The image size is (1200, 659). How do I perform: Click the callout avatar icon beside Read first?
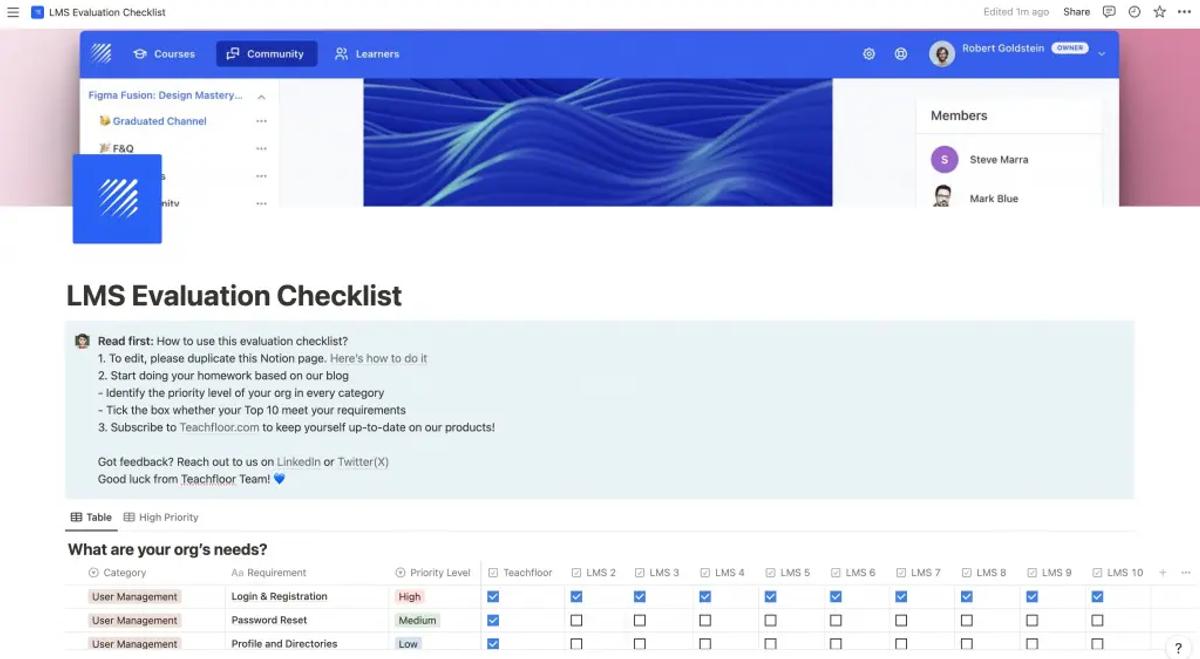tap(82, 341)
